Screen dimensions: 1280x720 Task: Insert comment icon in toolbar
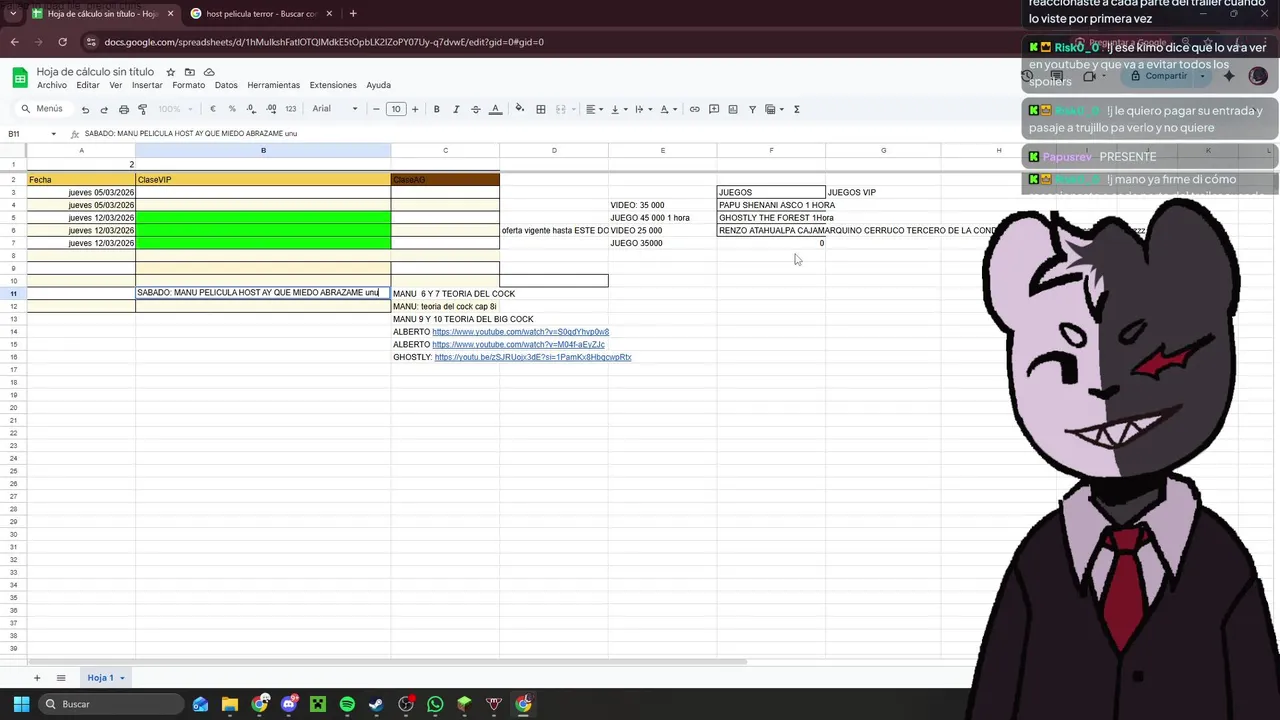(714, 109)
